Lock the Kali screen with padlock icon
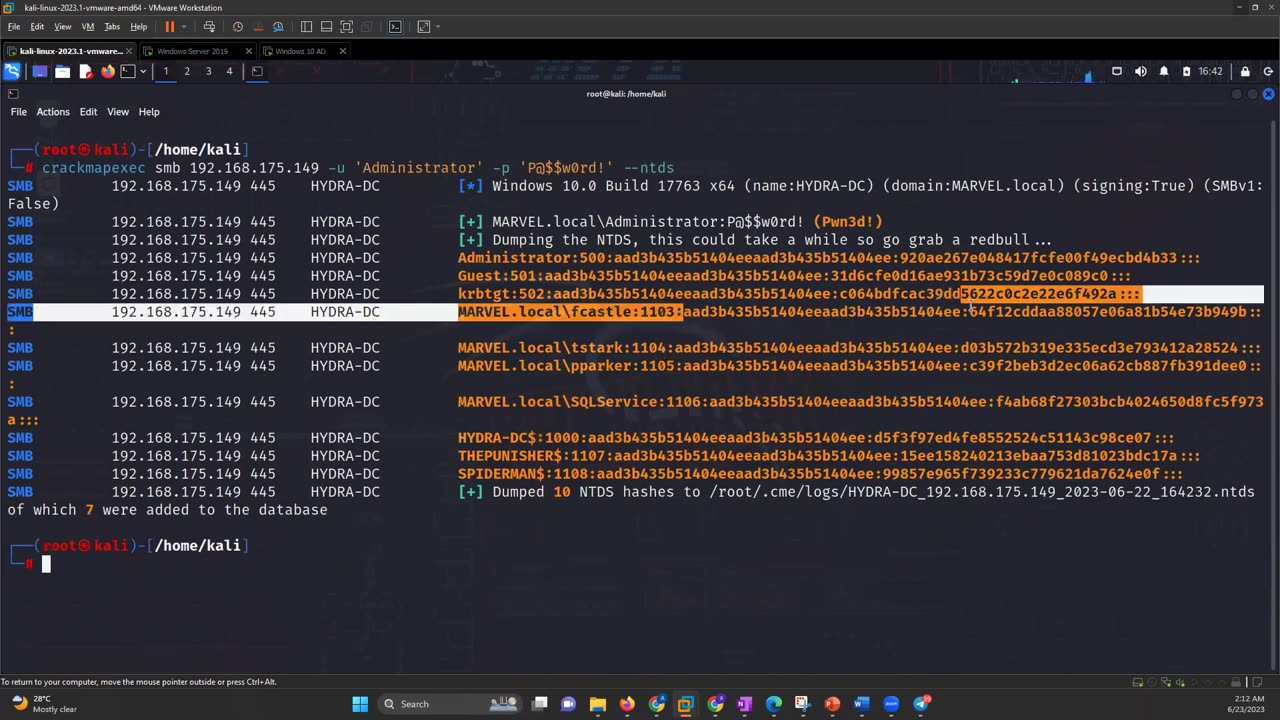1280x720 pixels. click(1245, 71)
